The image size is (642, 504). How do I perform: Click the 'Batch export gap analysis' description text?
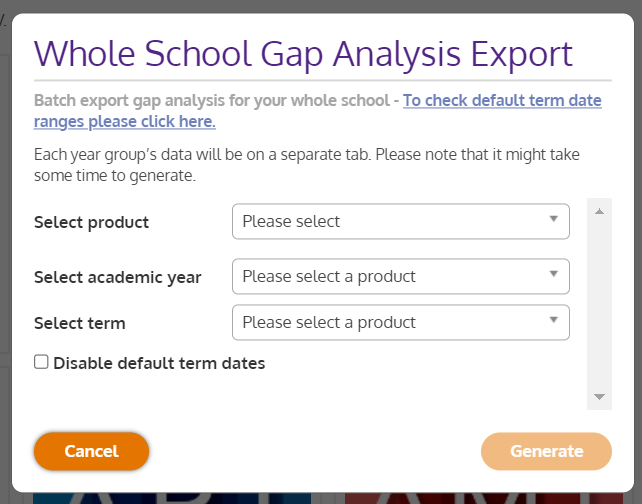pyautogui.click(x=215, y=101)
